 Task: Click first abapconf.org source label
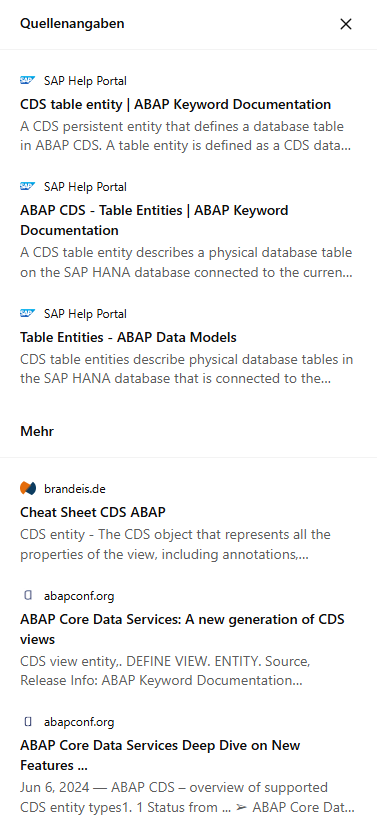[x=79, y=596]
